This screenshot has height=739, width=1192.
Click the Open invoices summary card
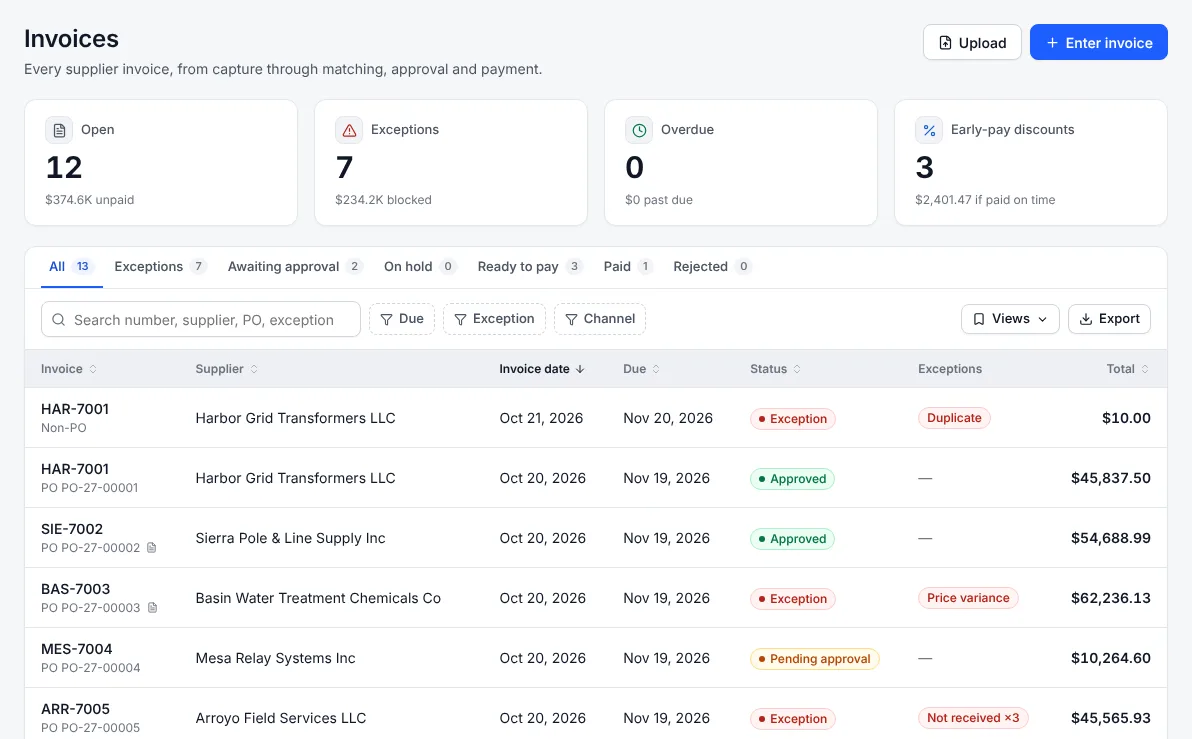160,163
